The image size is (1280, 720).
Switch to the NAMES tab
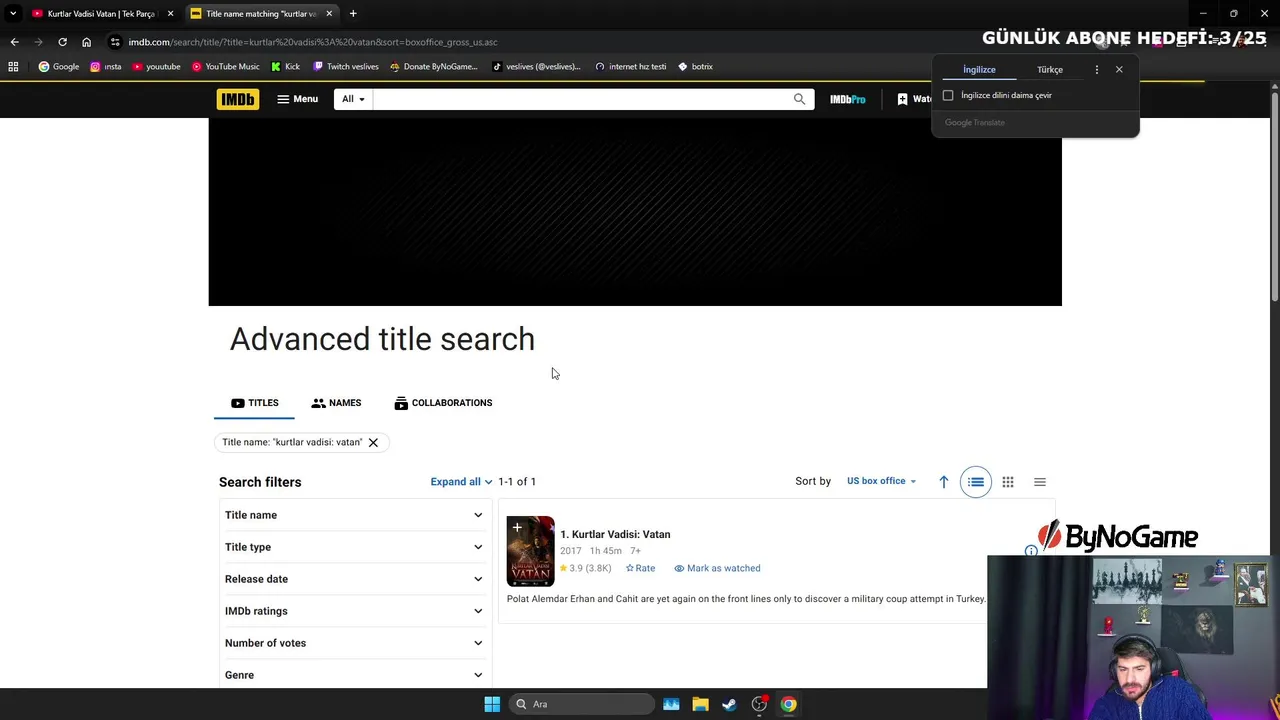coord(336,403)
